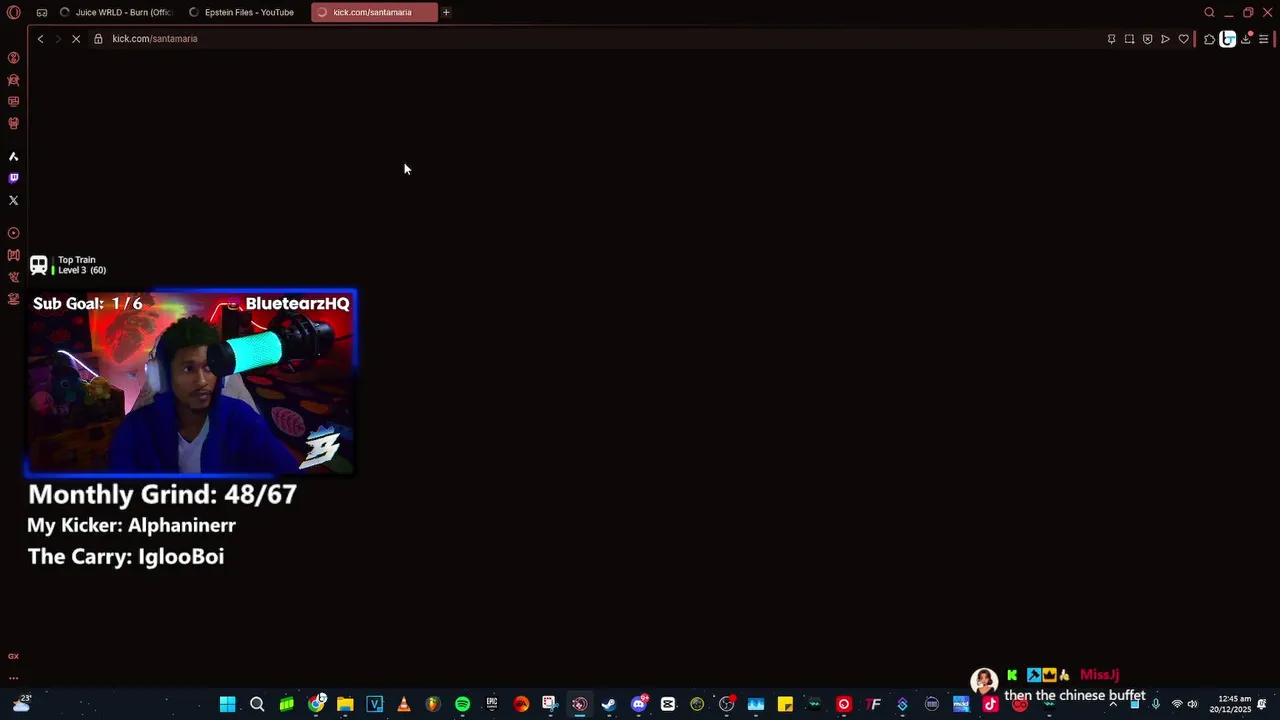Show hidden system tray icons
The height and width of the screenshot is (720, 1280).
coord(1113,704)
